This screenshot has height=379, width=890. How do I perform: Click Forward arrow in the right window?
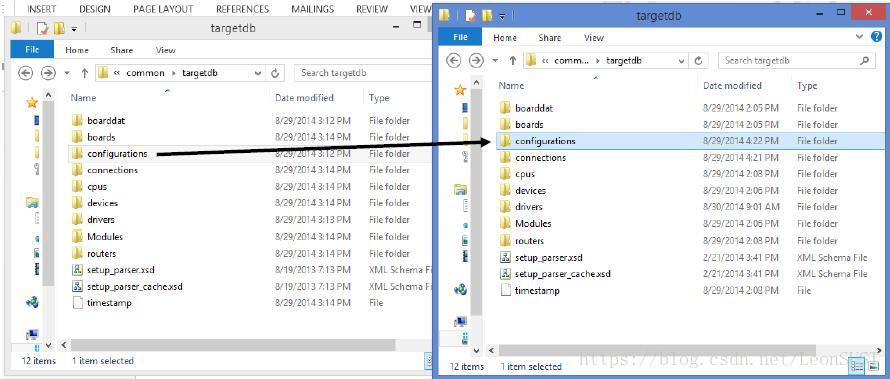476,60
